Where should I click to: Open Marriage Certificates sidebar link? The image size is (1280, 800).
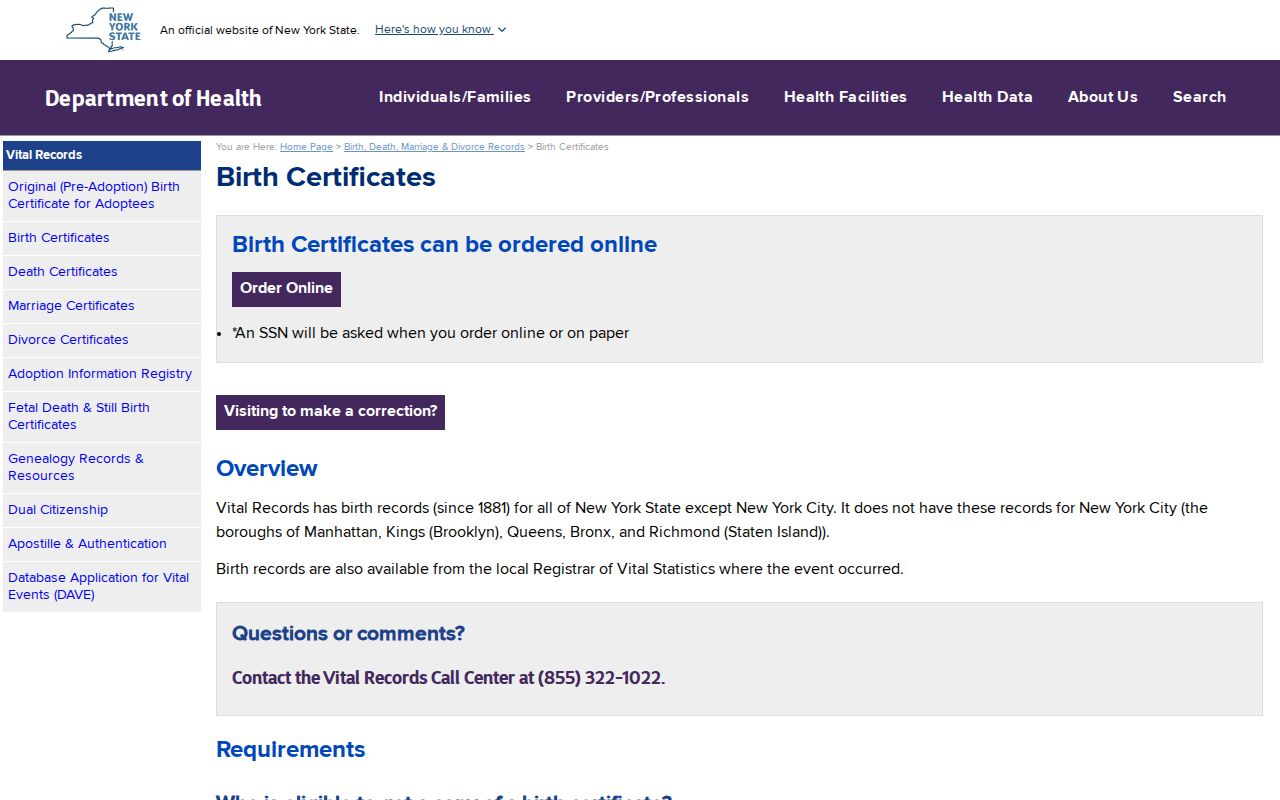[102, 306]
